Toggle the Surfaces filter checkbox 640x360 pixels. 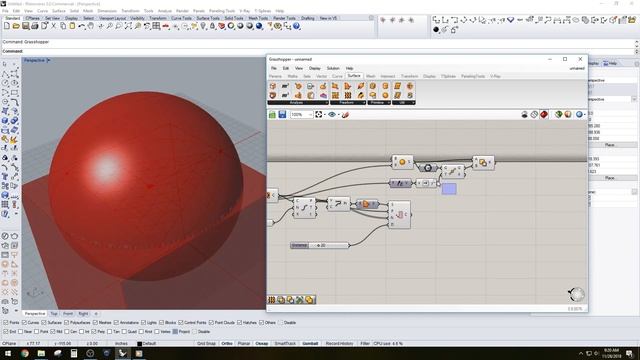tap(44, 323)
